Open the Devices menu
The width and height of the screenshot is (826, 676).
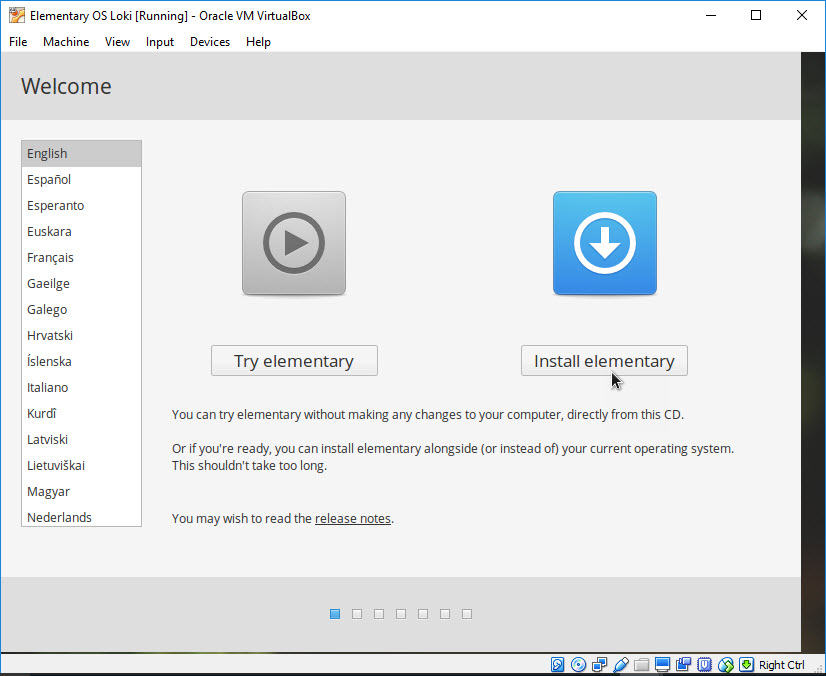tap(210, 42)
